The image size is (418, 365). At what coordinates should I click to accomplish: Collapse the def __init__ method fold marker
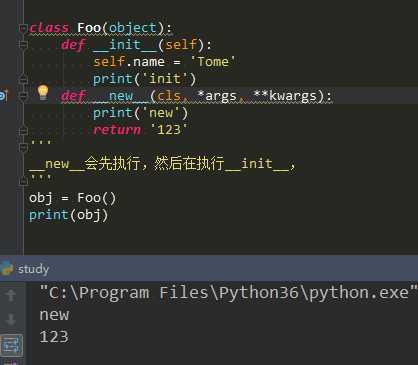23,44
